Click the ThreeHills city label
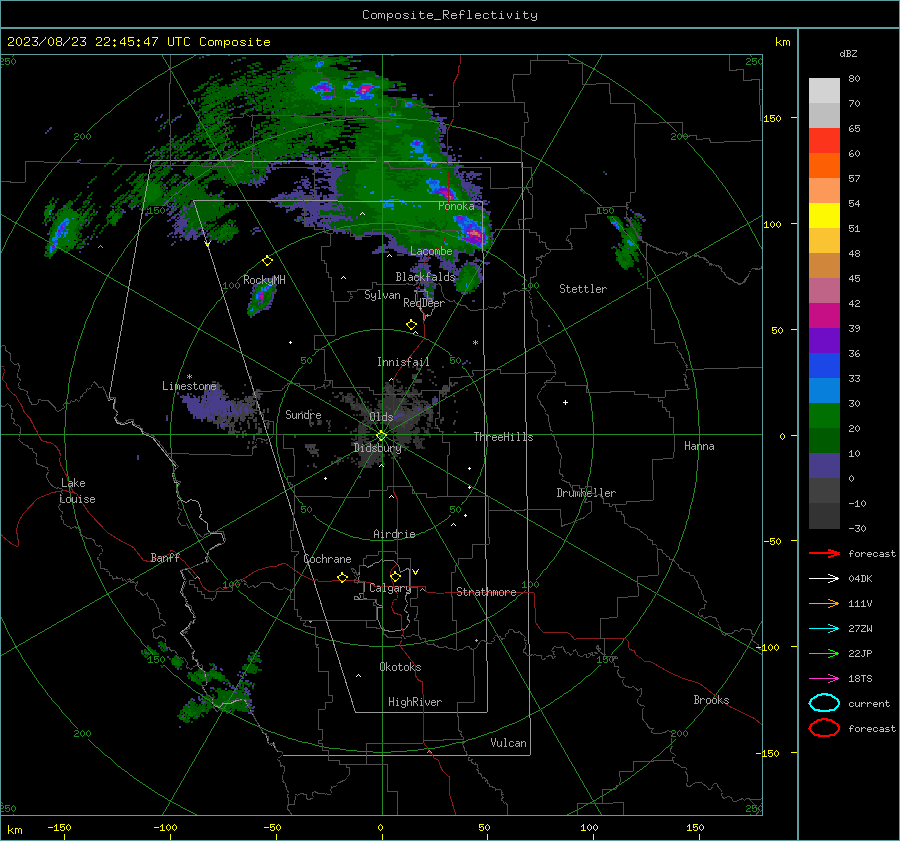The image size is (900, 841). coord(503,437)
